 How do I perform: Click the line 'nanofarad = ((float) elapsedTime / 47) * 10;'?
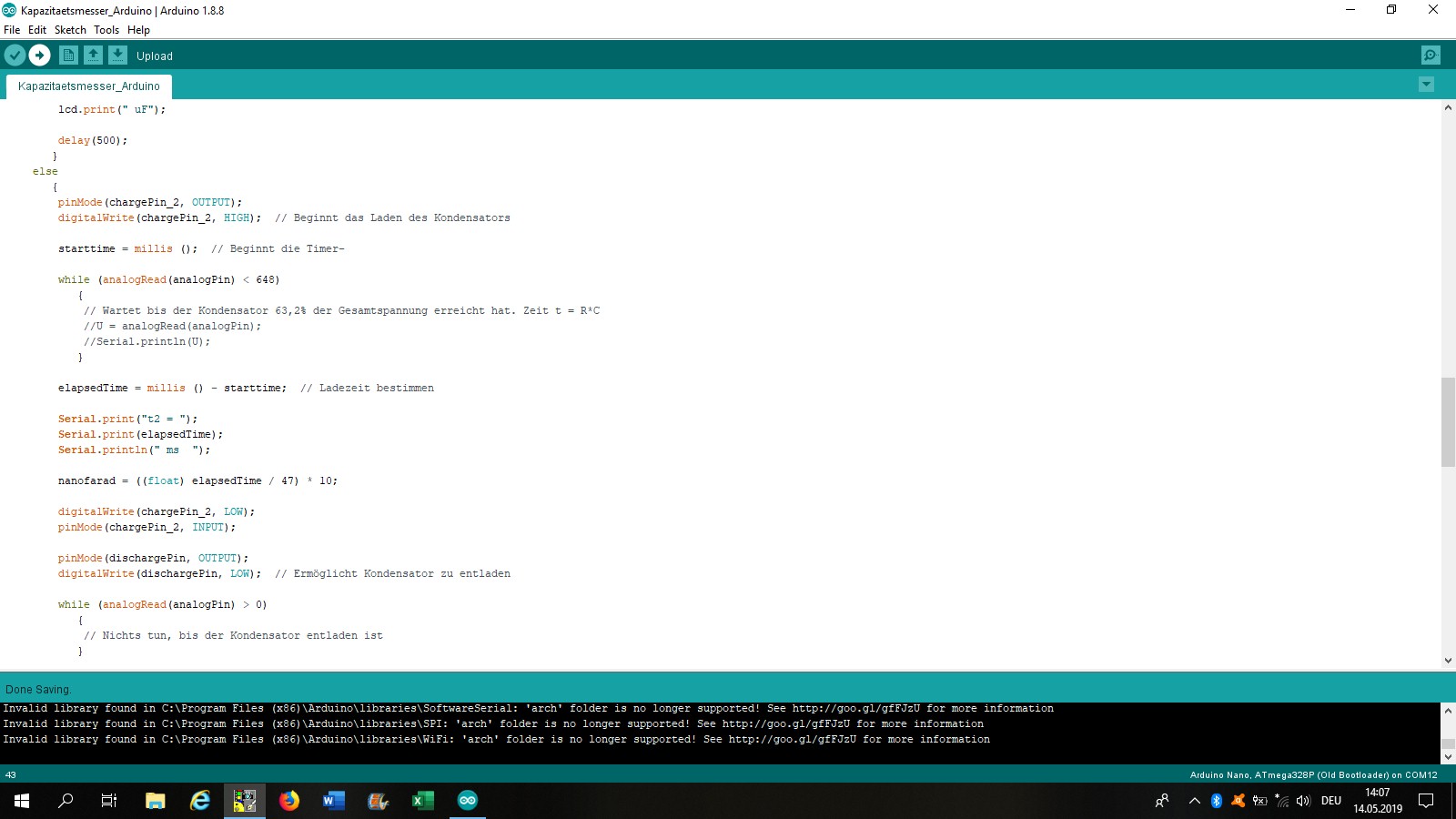197,480
